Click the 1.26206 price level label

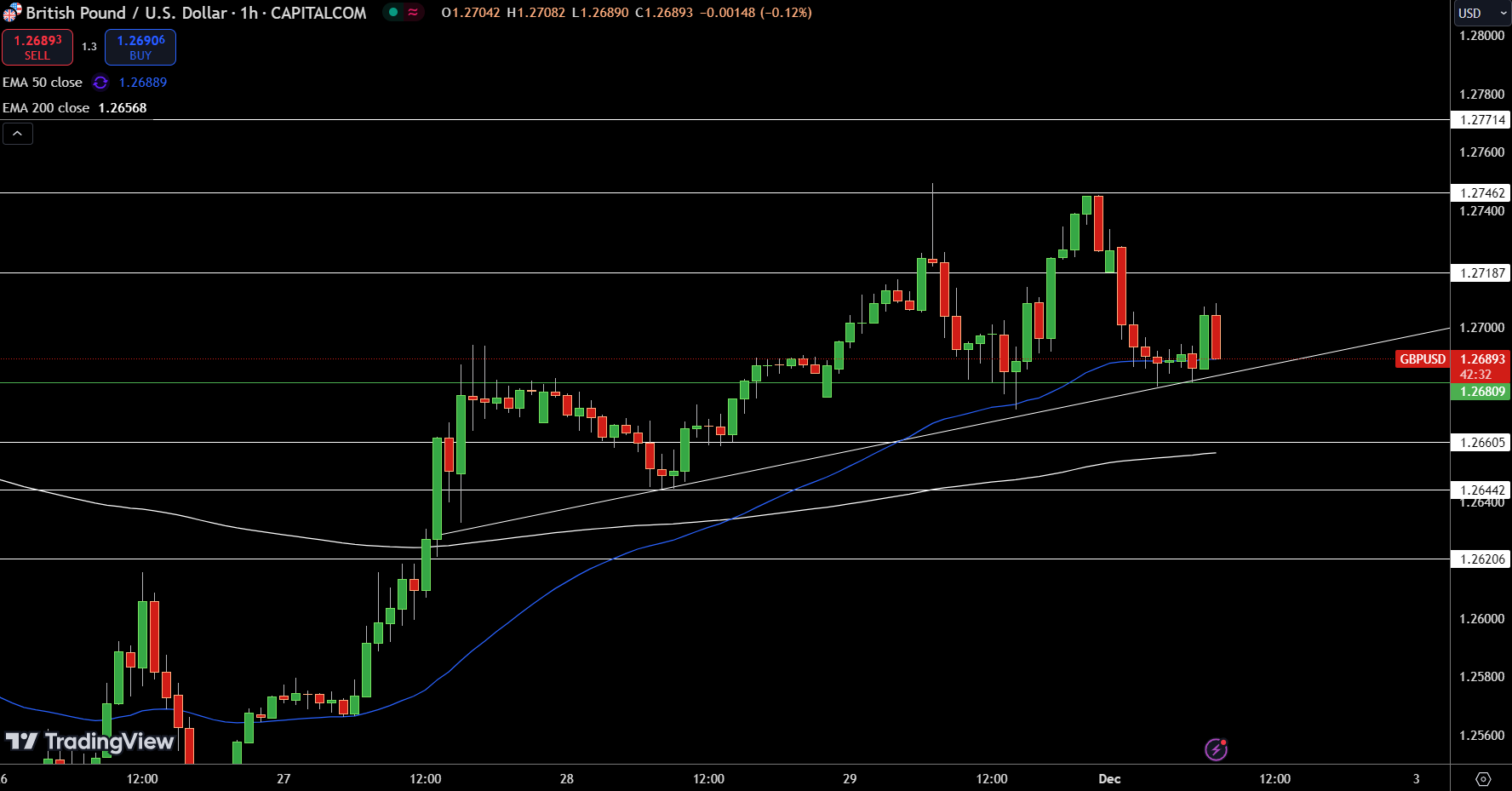coord(1482,559)
